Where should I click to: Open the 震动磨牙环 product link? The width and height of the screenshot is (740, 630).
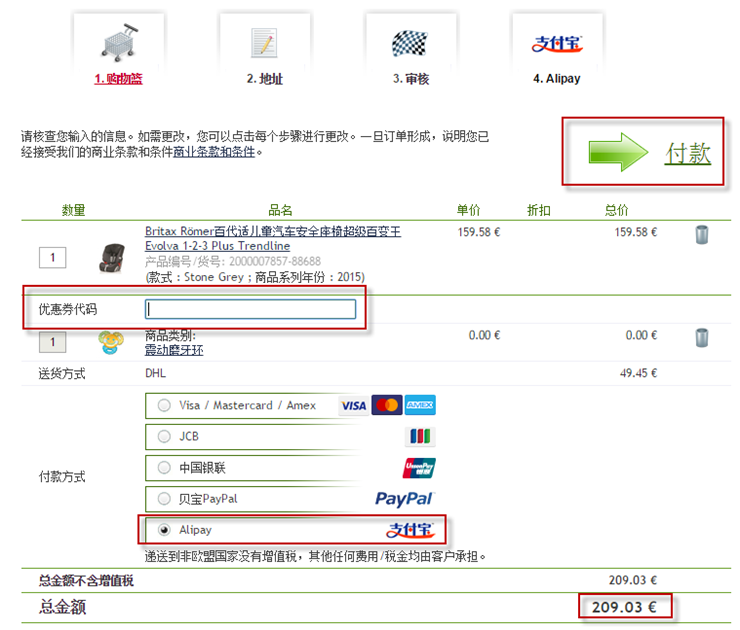pyautogui.click(x=174, y=350)
